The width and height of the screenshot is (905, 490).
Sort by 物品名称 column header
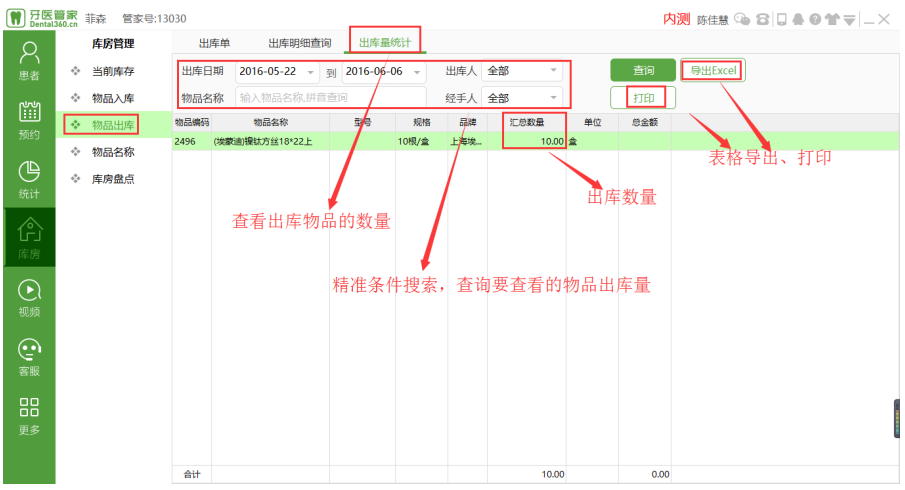pos(271,122)
